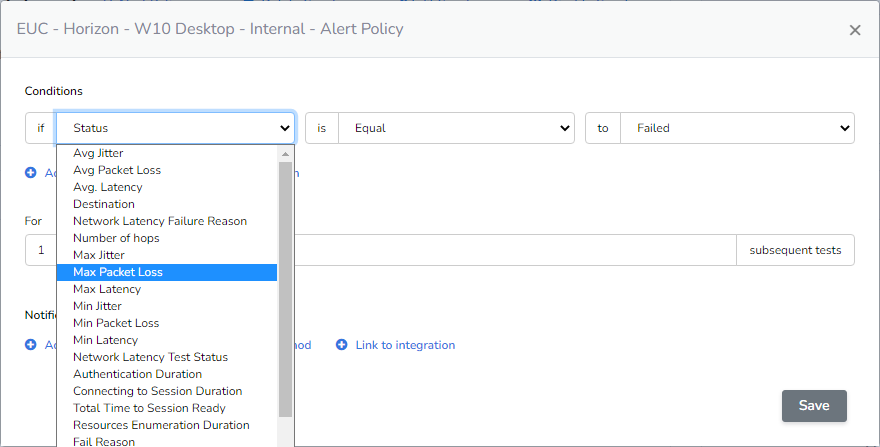Select Resources Enumeration Duration option
The image size is (880, 447).
167,425
